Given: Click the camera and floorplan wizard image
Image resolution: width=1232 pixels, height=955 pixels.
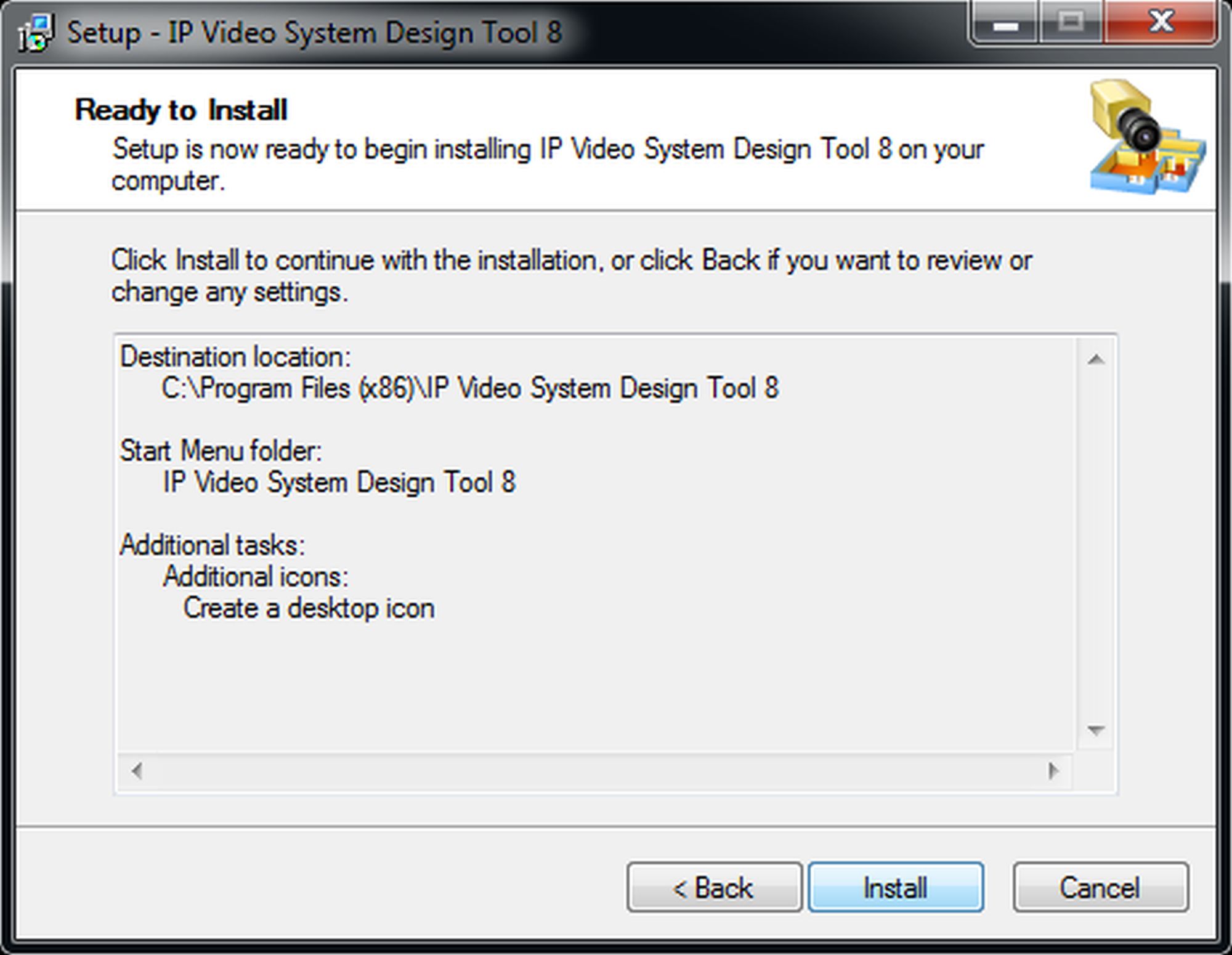Looking at the screenshot, I should tap(1147, 137).
